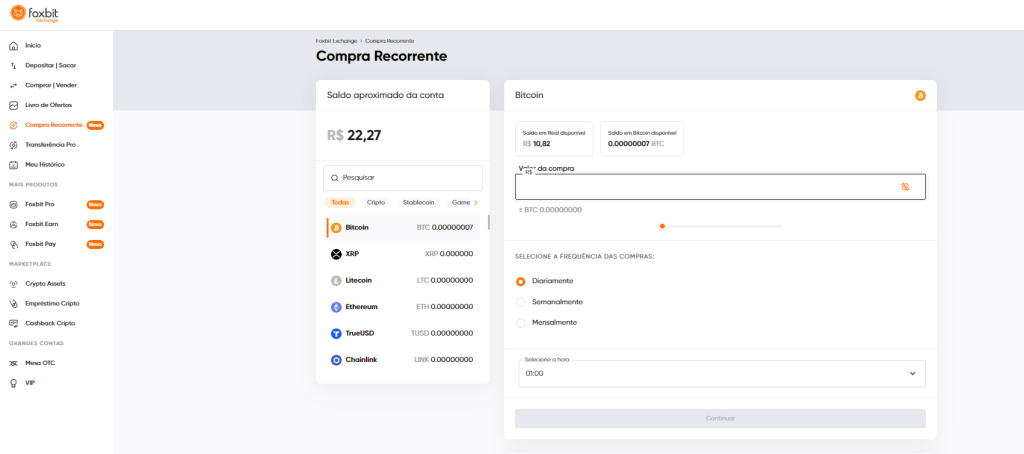Filter assets by Cripto tab
Image resolution: width=1024 pixels, height=454 pixels.
376,203
